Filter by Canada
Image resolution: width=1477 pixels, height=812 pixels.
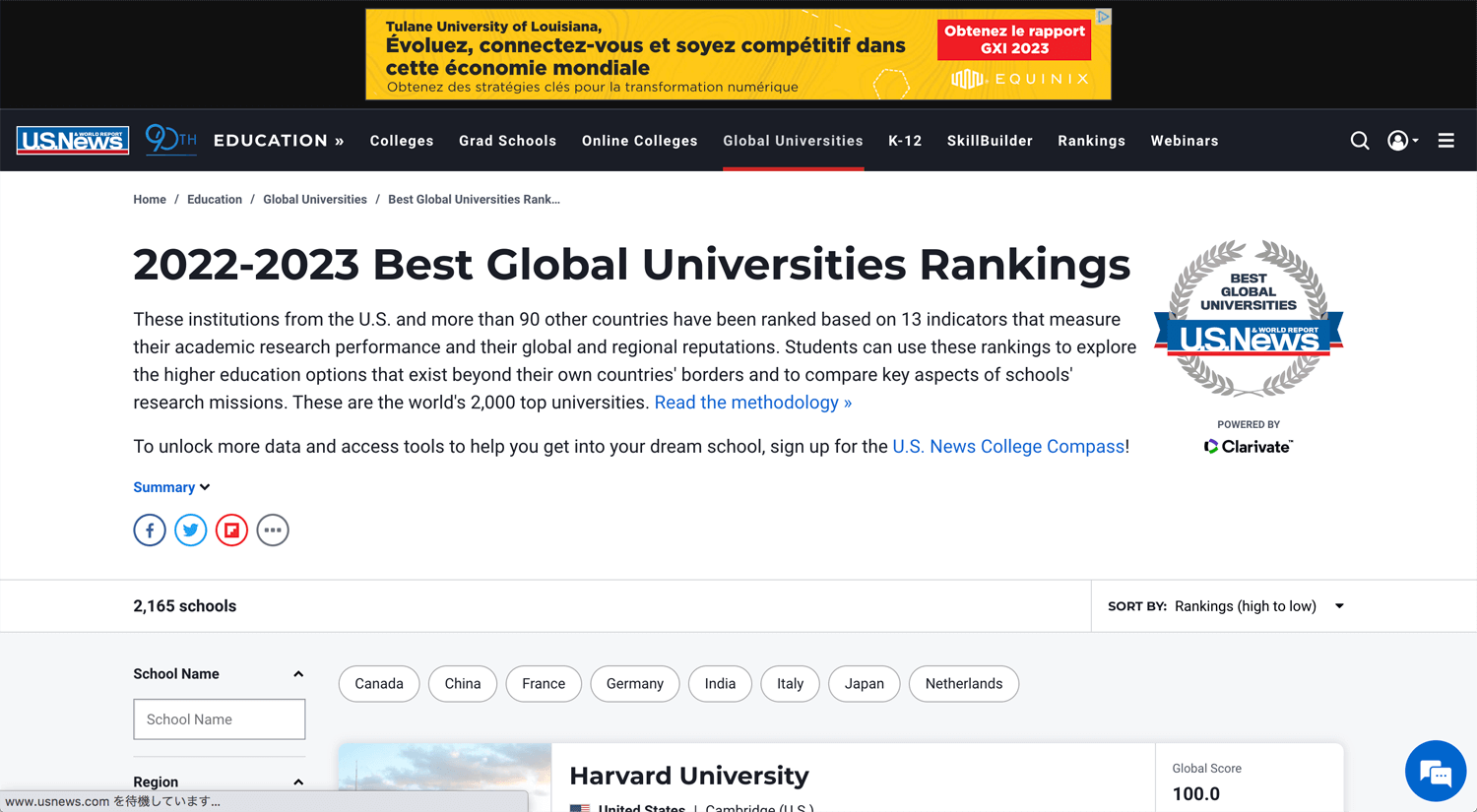(x=379, y=684)
